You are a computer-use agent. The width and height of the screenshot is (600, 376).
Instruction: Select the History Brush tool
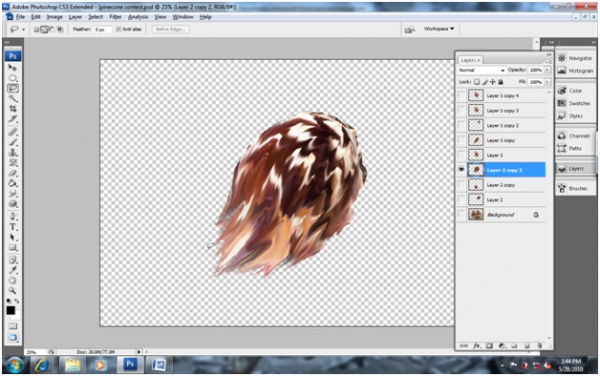pos(13,163)
